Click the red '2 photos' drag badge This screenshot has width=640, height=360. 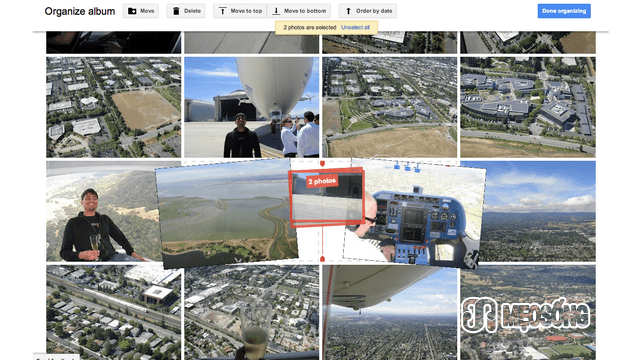click(x=322, y=181)
